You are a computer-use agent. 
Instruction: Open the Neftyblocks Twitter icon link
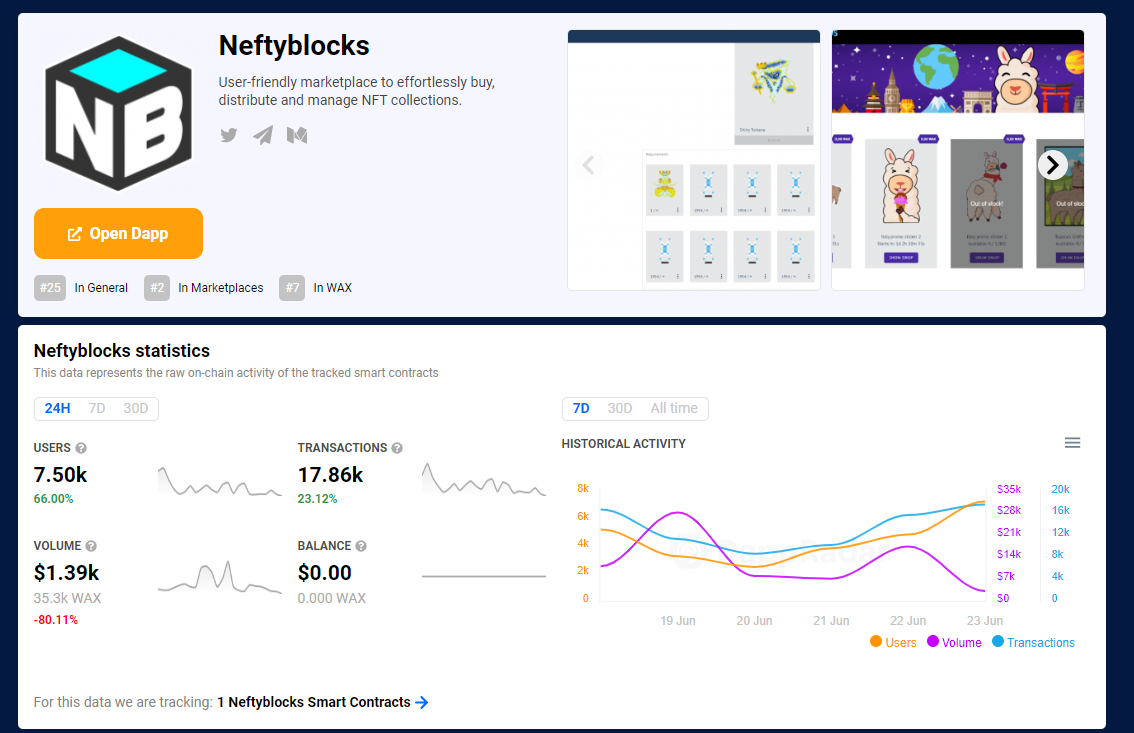click(229, 135)
